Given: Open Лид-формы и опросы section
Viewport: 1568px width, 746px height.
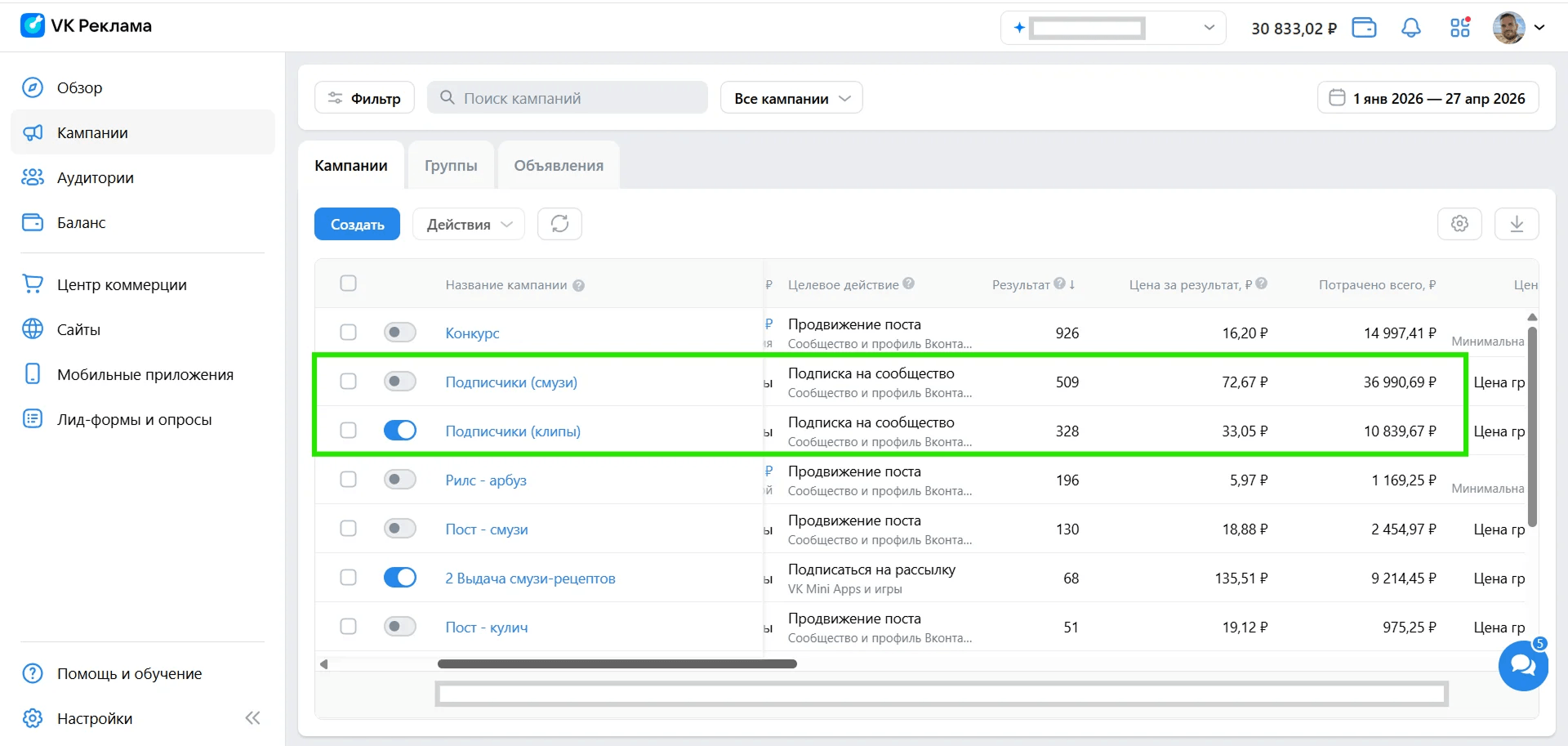Looking at the screenshot, I should pos(143,419).
